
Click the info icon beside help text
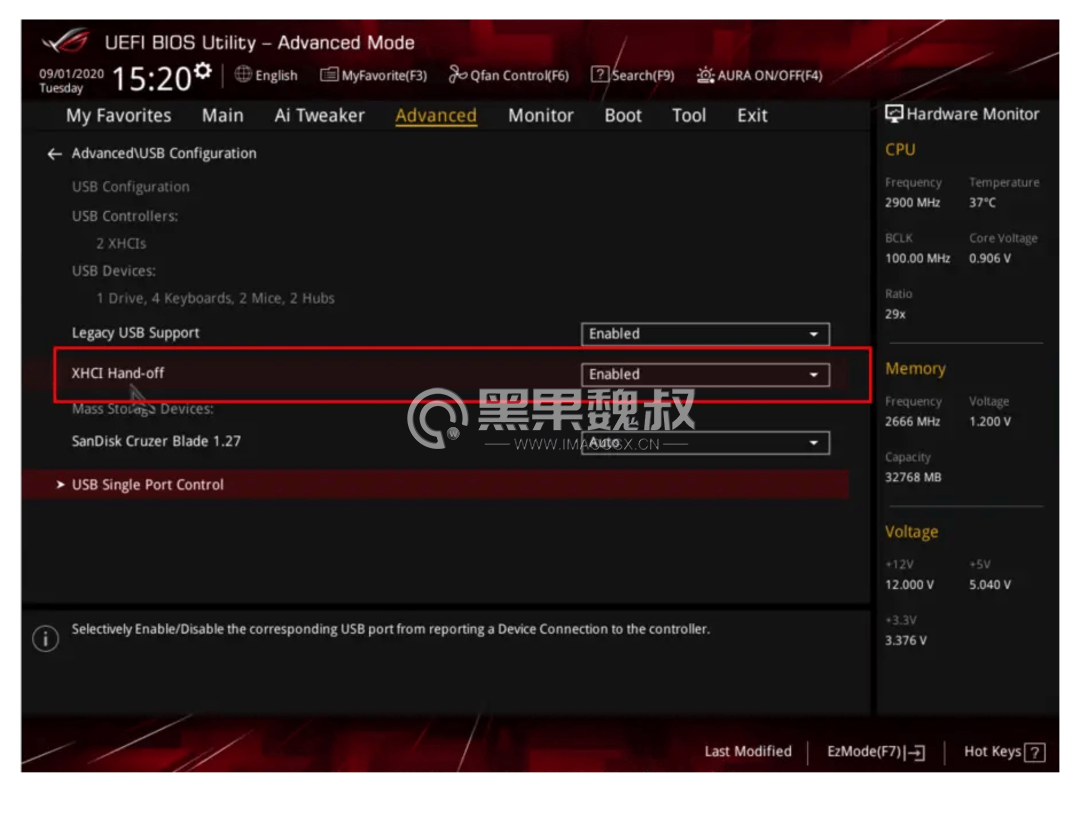(x=45, y=639)
